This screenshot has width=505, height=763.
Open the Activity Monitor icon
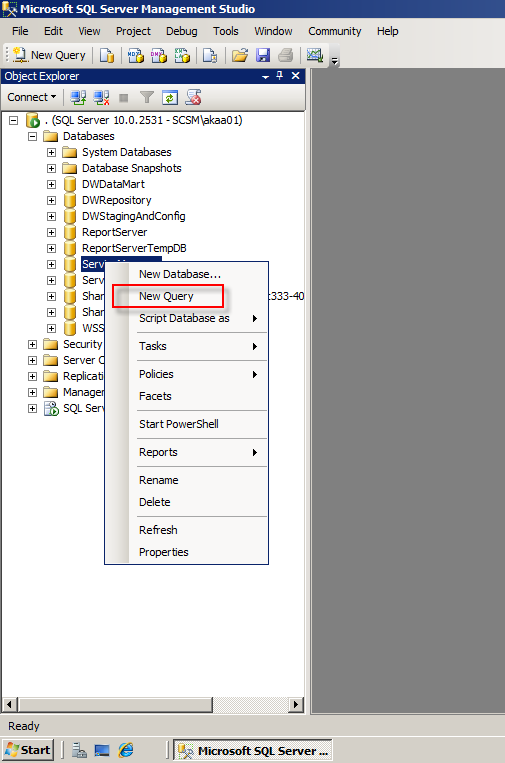(315, 55)
